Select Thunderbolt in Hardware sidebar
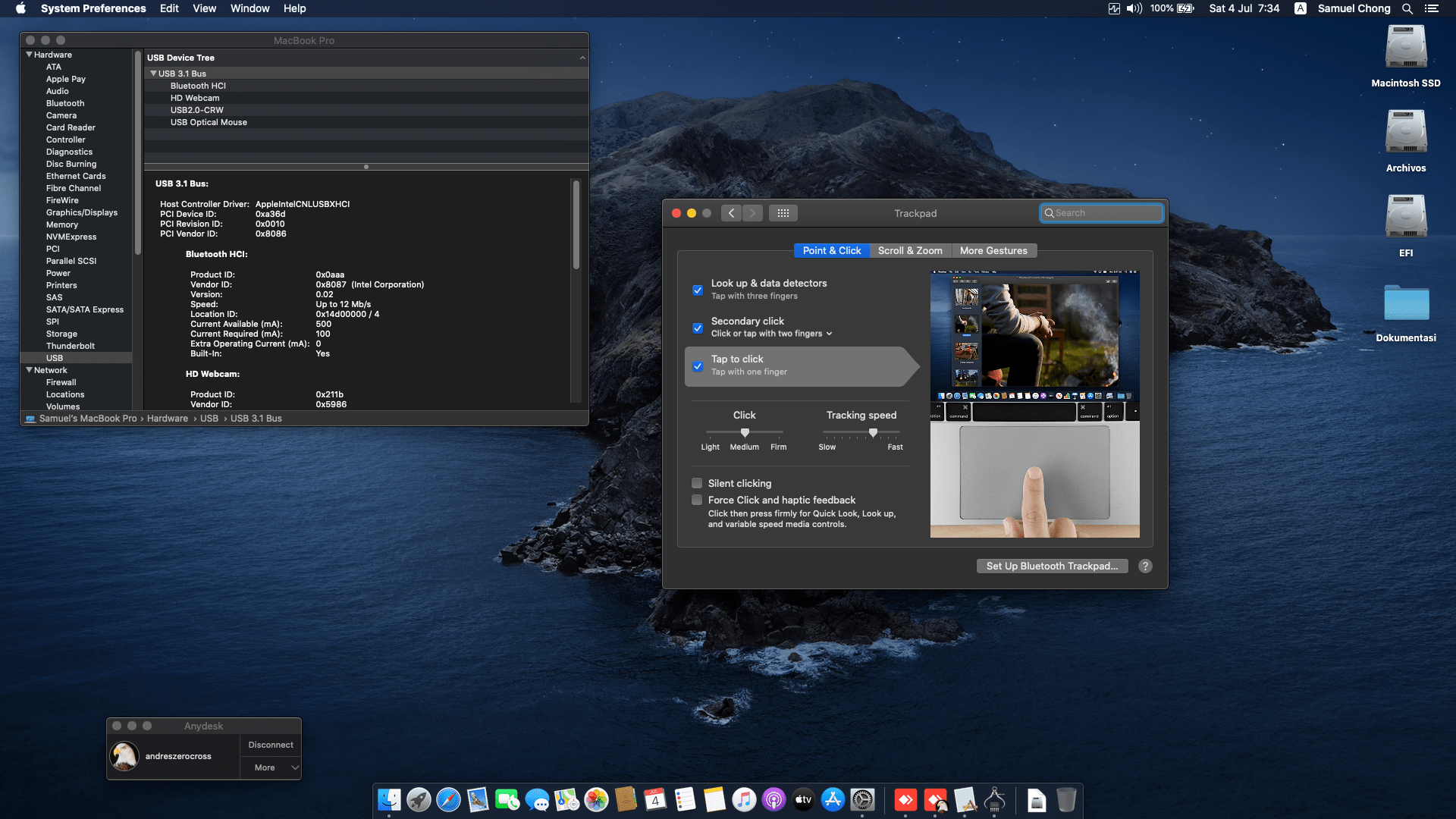Screen dimensions: 1456x819 (71, 346)
